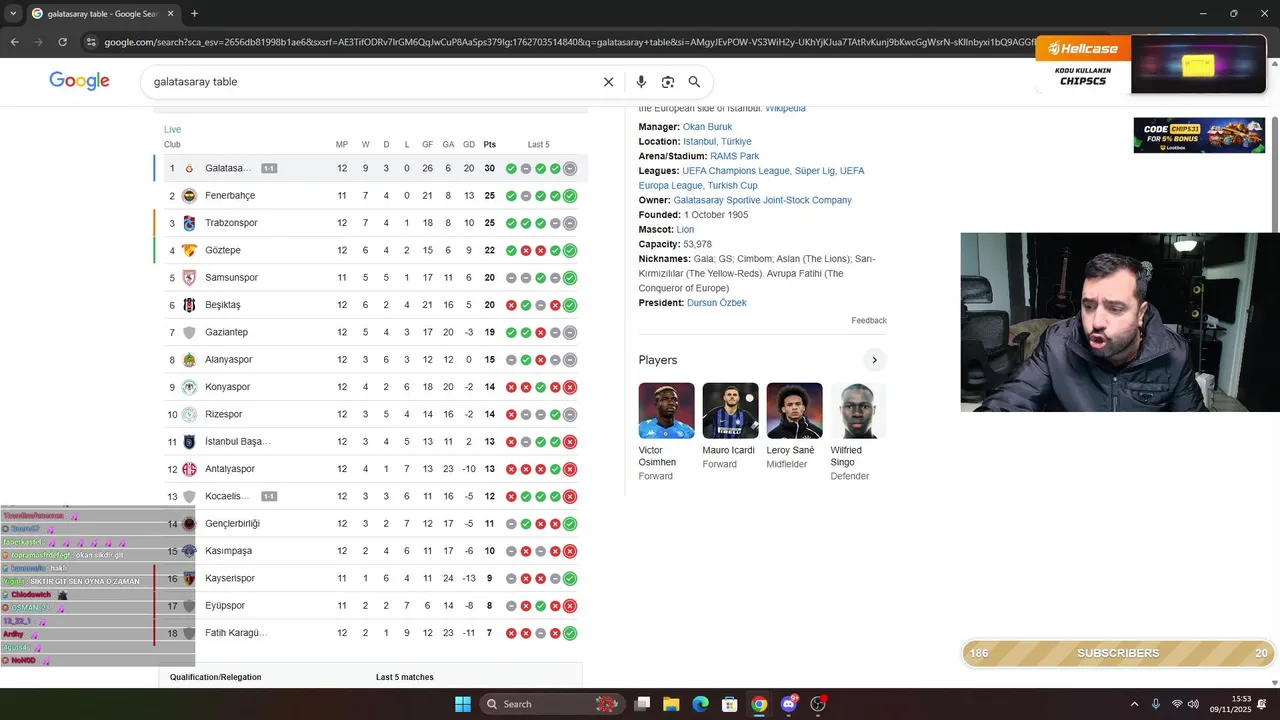This screenshot has width=1280, height=720.
Task: Click Galatasaray live score 1-1 badge
Action: [269, 169]
